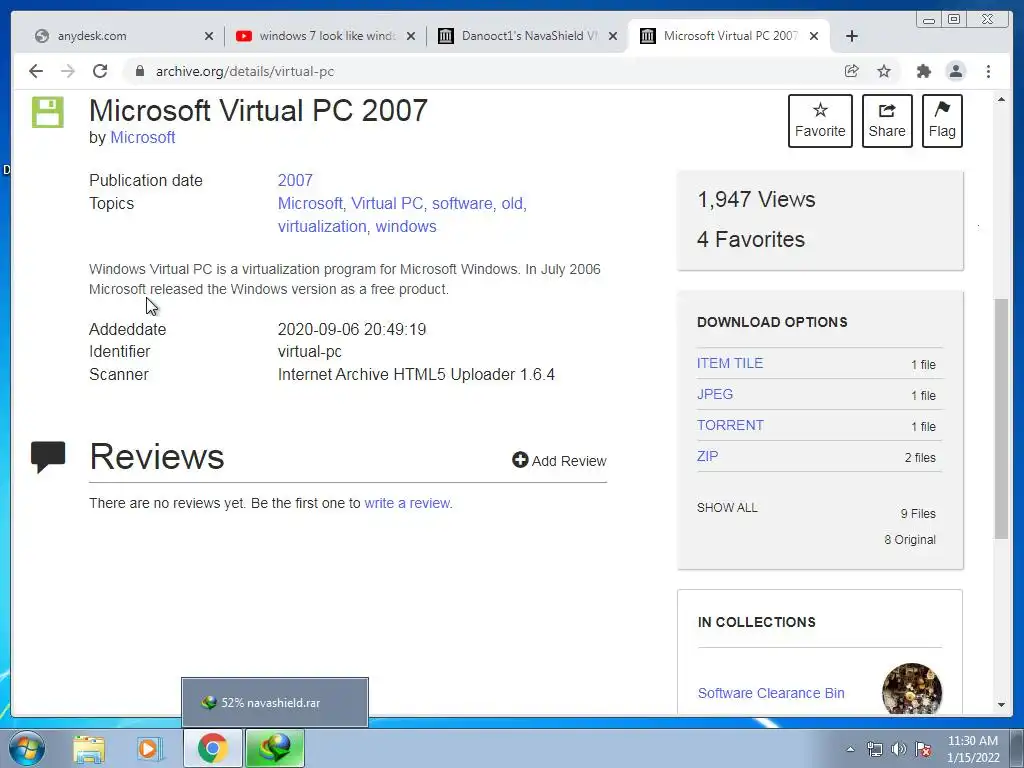Click the Chrome taskbar icon
Image resolution: width=1024 pixels, height=768 pixels.
[x=213, y=748]
